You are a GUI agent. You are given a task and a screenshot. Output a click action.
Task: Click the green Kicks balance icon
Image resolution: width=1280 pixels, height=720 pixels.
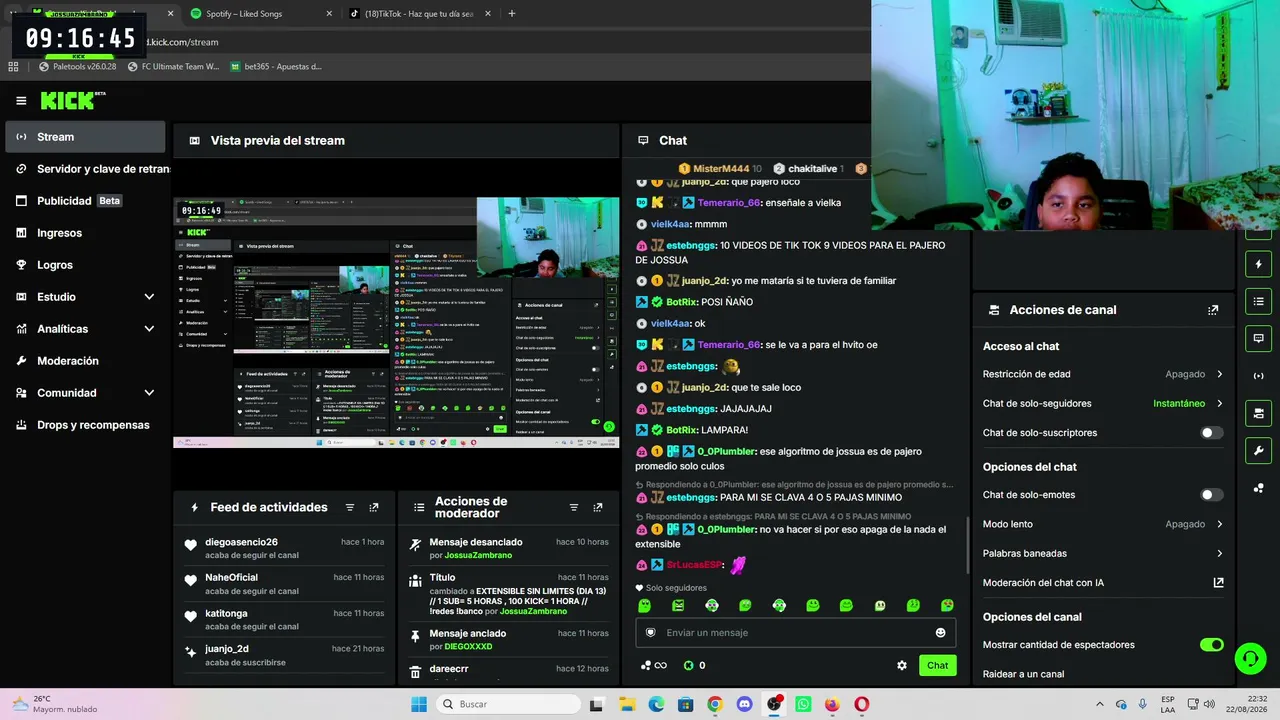click(688, 665)
